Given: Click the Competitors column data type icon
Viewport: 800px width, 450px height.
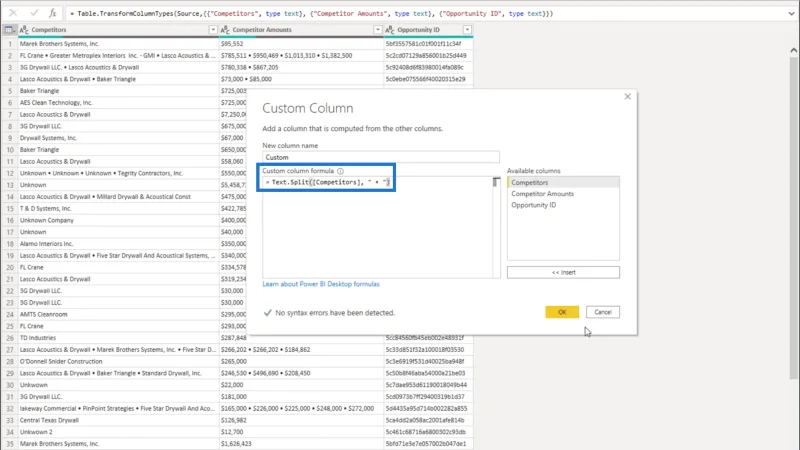Looking at the screenshot, I should point(24,30).
